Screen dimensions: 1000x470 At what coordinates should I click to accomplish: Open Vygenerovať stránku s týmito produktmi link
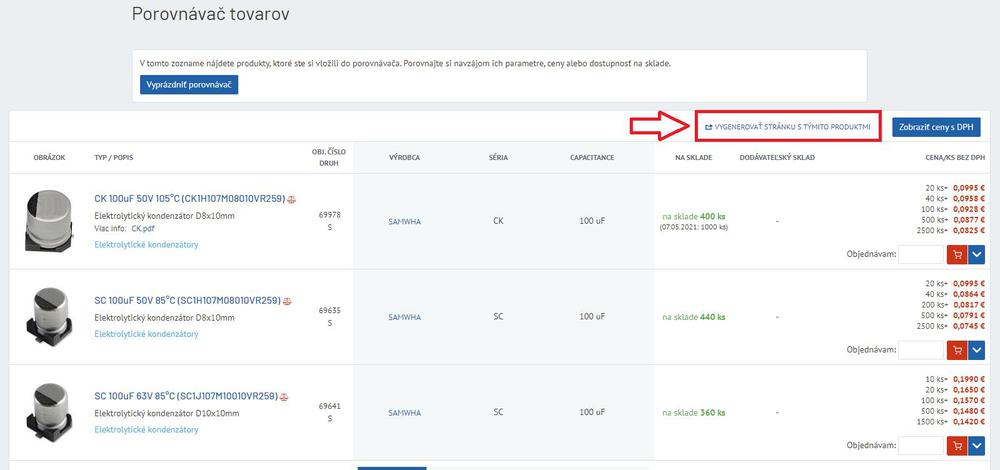click(787, 127)
